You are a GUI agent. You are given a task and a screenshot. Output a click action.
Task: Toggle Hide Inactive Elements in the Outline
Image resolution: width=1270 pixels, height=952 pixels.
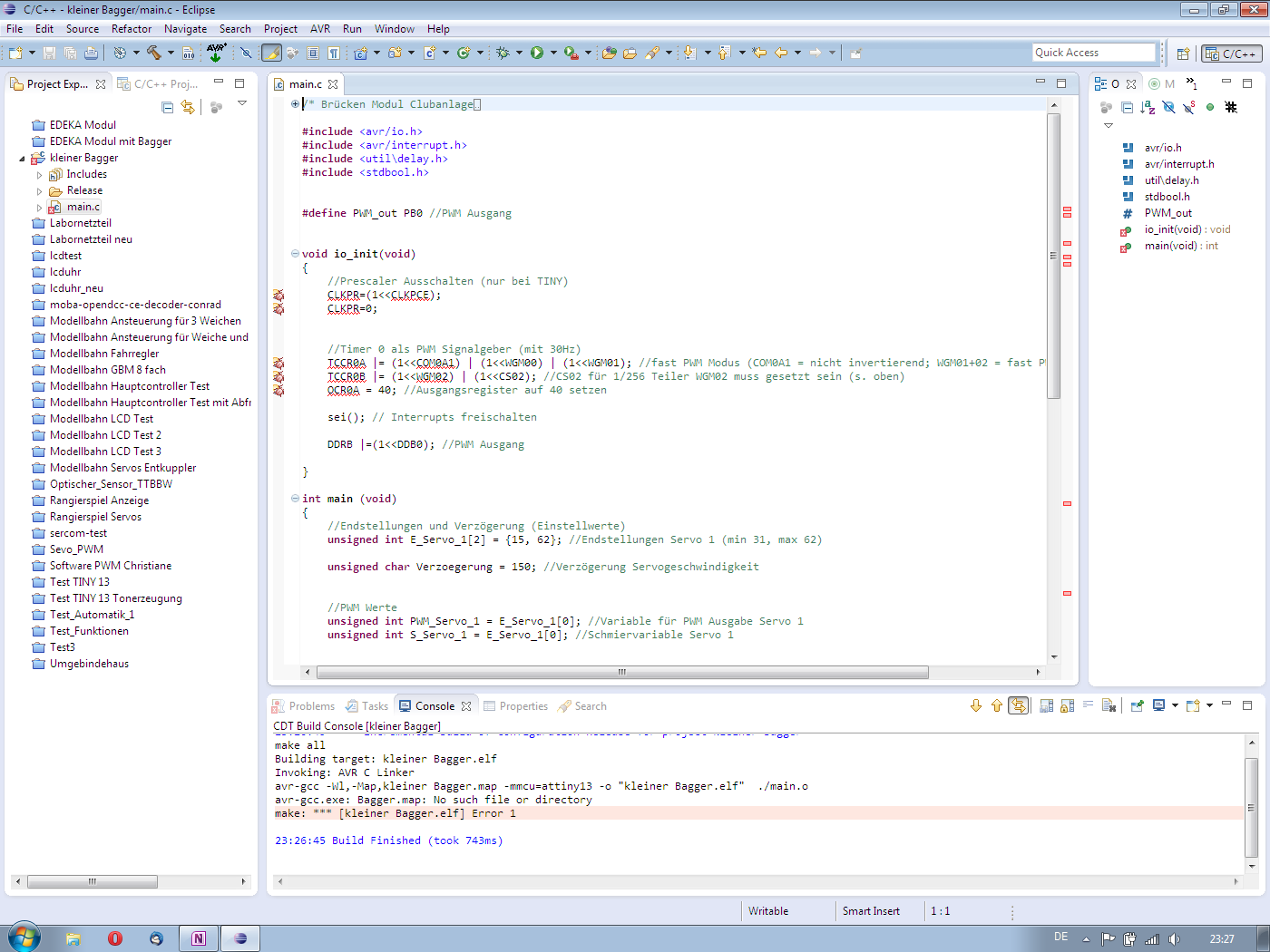pyautogui.click(x=1231, y=107)
